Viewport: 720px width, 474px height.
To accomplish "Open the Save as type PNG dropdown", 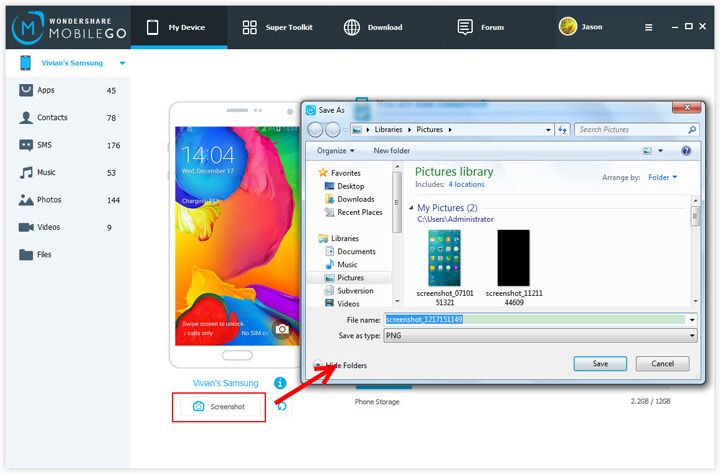I will coord(540,336).
